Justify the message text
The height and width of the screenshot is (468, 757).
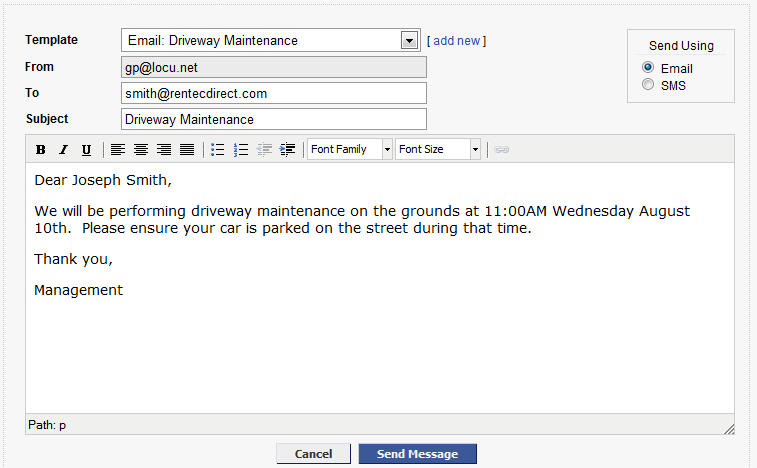[186, 150]
